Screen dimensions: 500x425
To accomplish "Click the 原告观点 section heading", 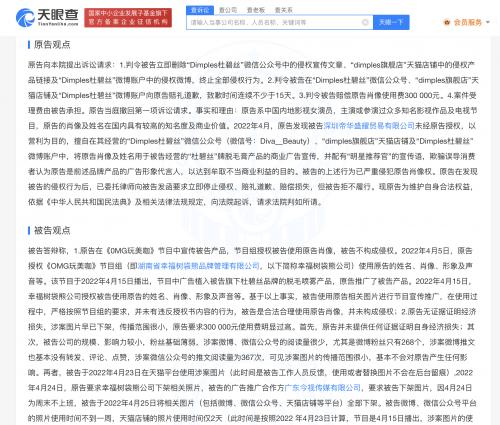I will 52,45.
